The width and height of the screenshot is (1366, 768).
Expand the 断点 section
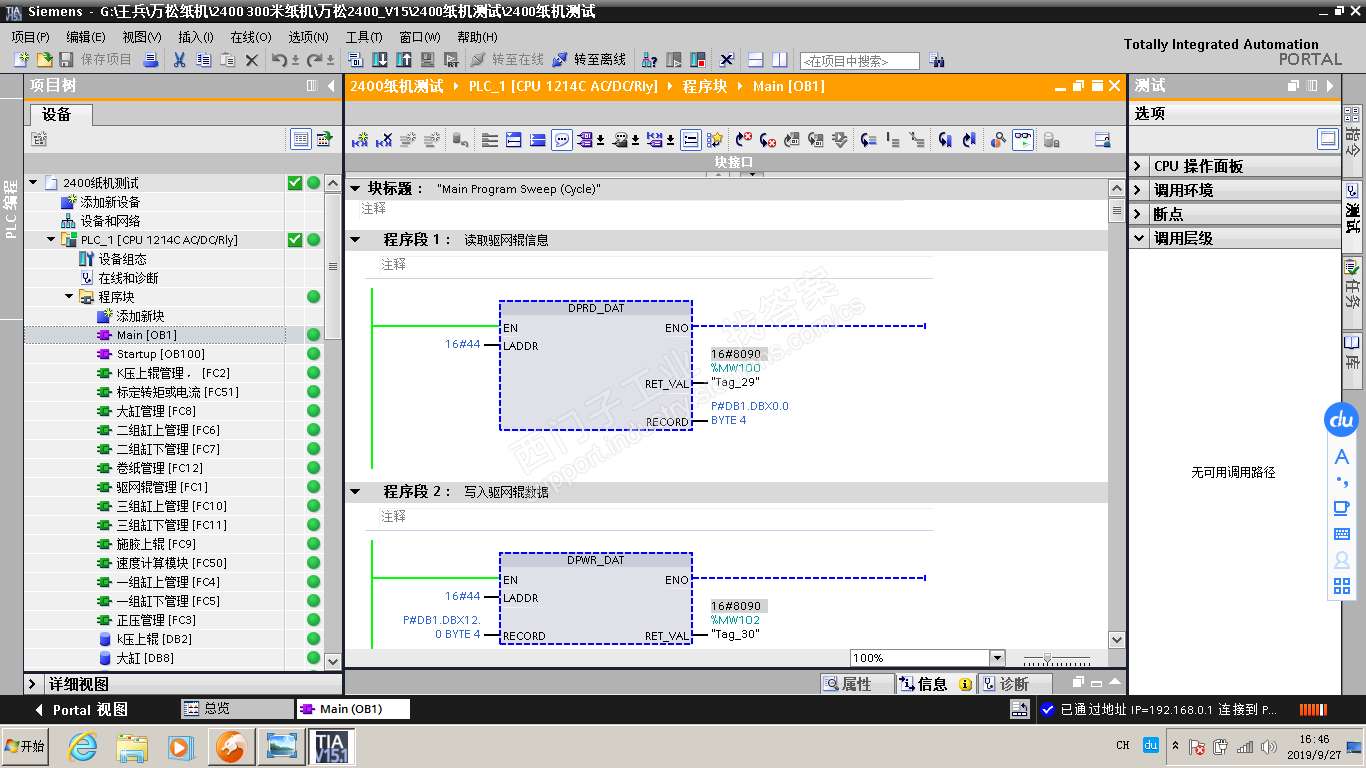tap(1139, 214)
